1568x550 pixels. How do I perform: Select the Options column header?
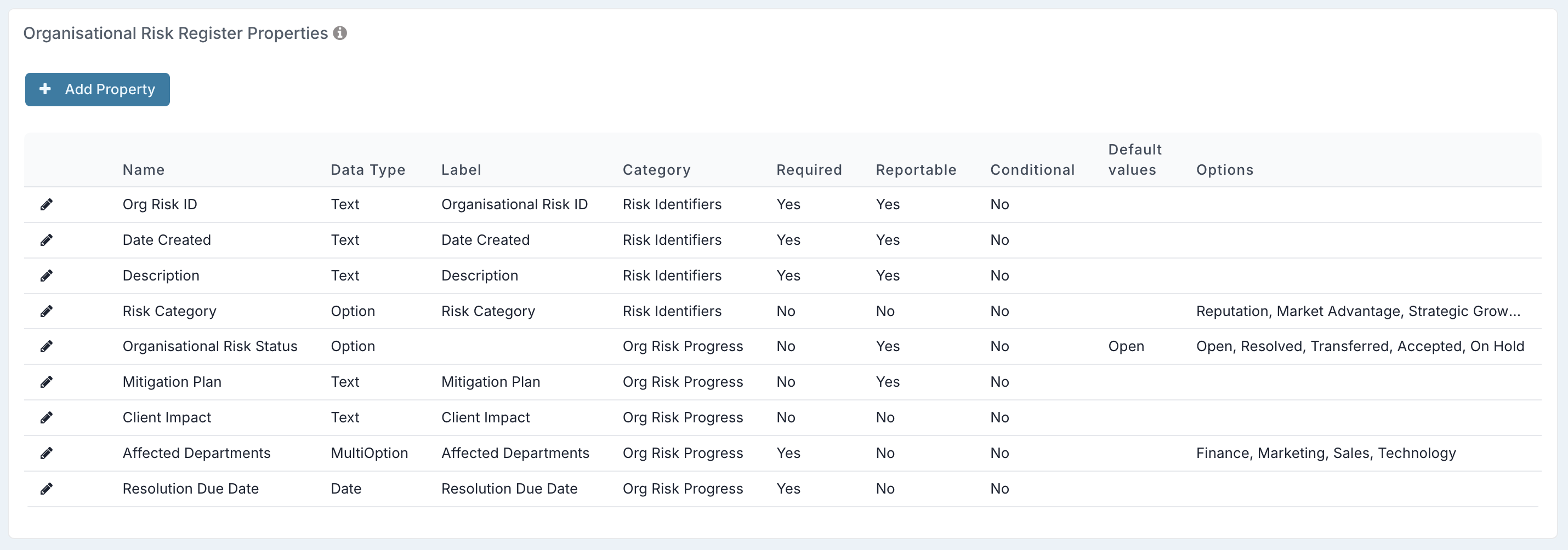click(x=1224, y=170)
